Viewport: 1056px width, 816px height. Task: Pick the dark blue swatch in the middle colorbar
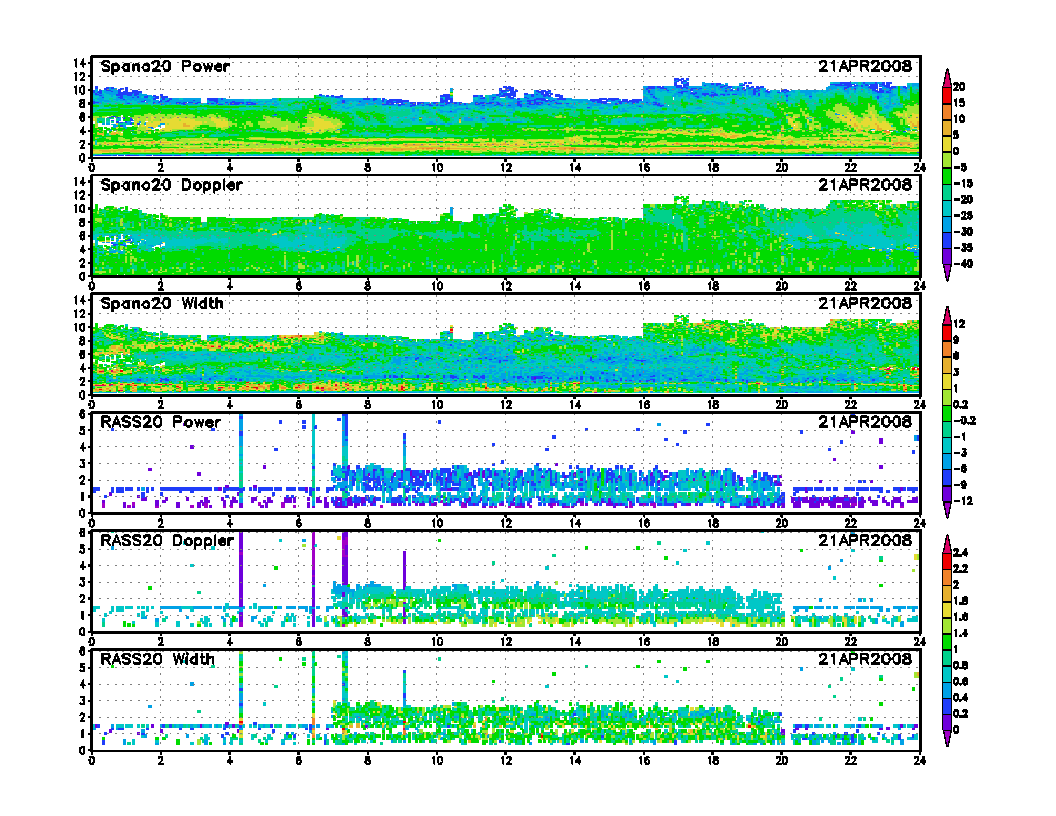(946, 477)
